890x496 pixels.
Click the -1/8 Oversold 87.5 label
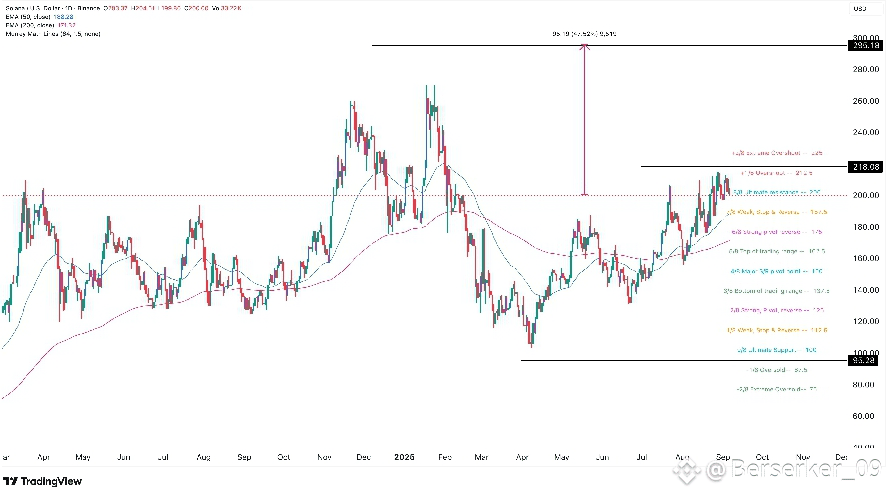pos(777,370)
